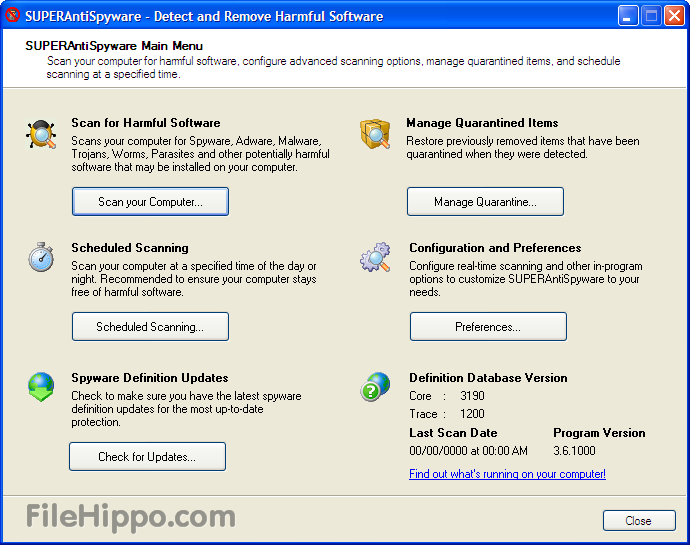Viewport: 690px width, 545px height.
Task: Click the Core version value 3190
Action: pyautogui.click(x=472, y=396)
